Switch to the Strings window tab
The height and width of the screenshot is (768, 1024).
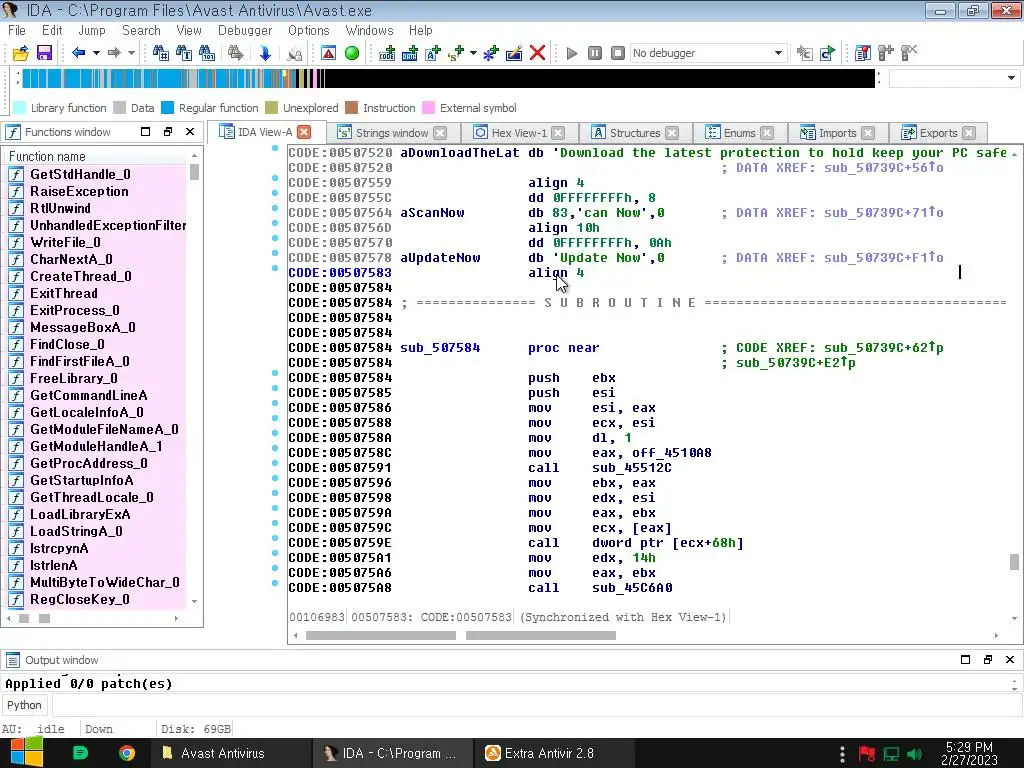(x=391, y=133)
